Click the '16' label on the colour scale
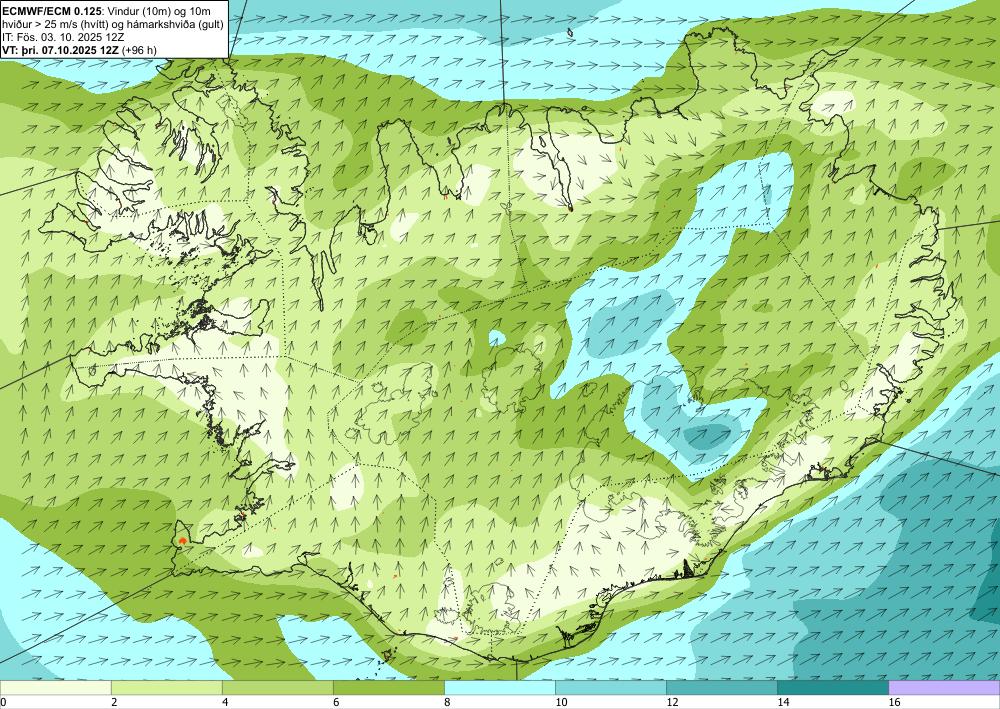Screen dimensions: 1000x709 point(894,703)
